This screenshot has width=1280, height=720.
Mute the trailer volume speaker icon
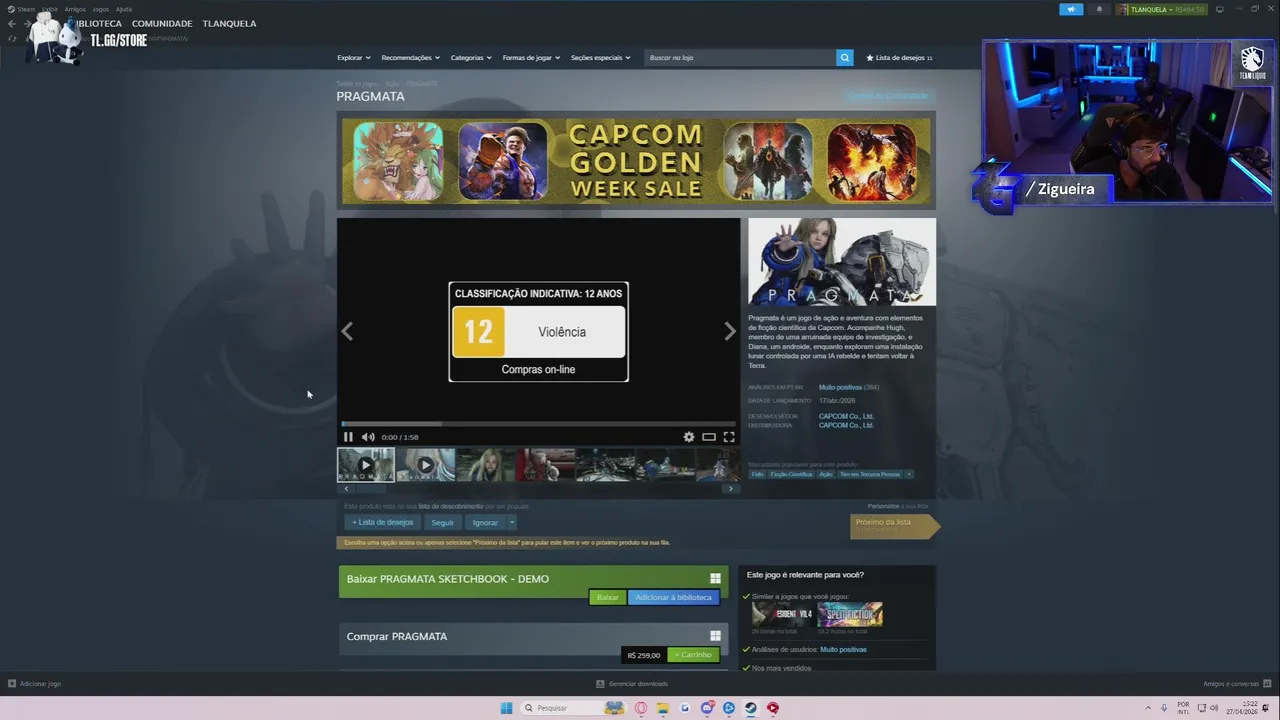pyautogui.click(x=368, y=437)
